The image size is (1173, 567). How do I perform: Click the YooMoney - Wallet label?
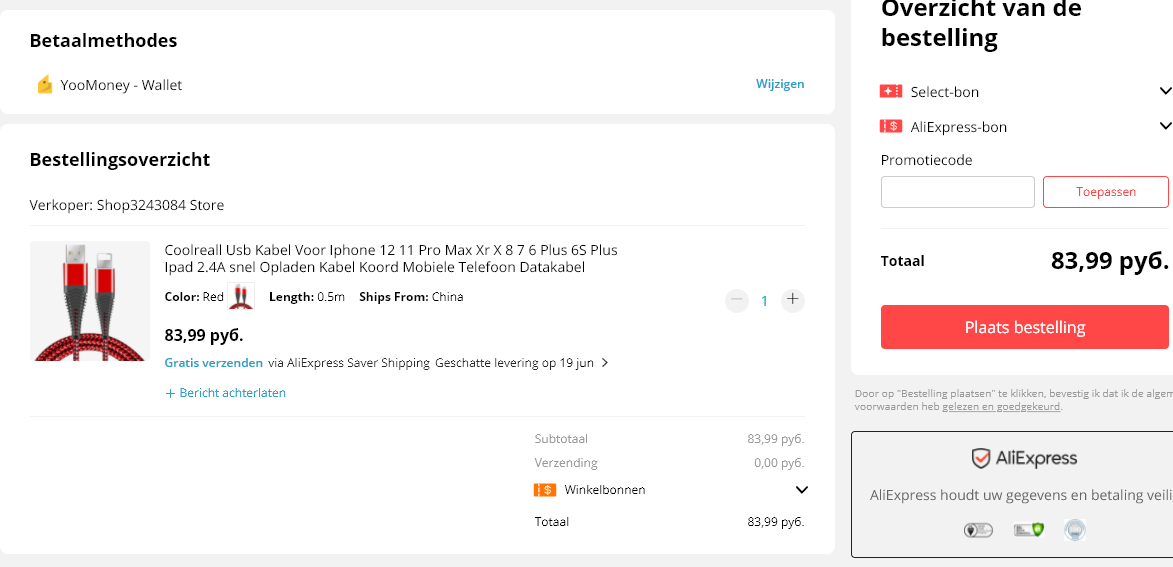click(x=121, y=85)
